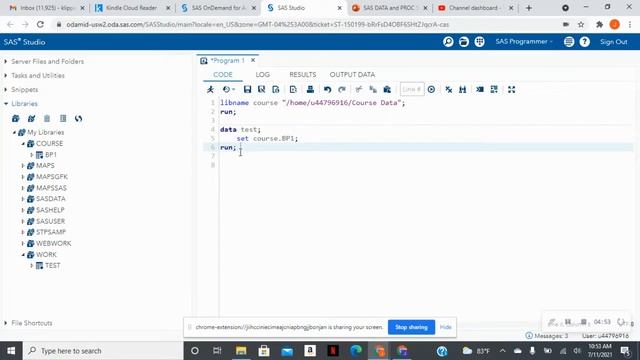Open the OUTPUT DATA tab
The height and width of the screenshot is (360, 640).
(352, 75)
